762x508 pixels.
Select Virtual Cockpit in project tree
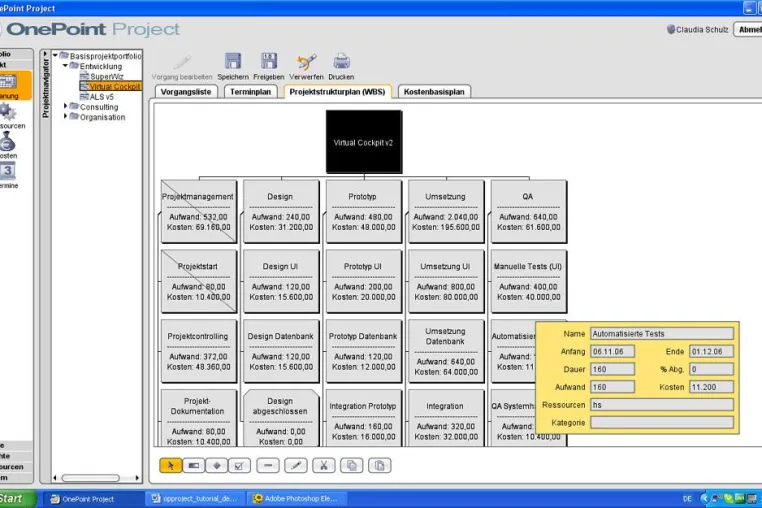click(115, 87)
